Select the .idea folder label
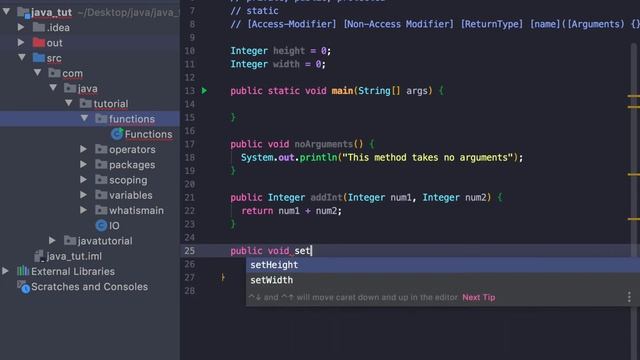Screen dimensions: 640x360 (58, 28)
